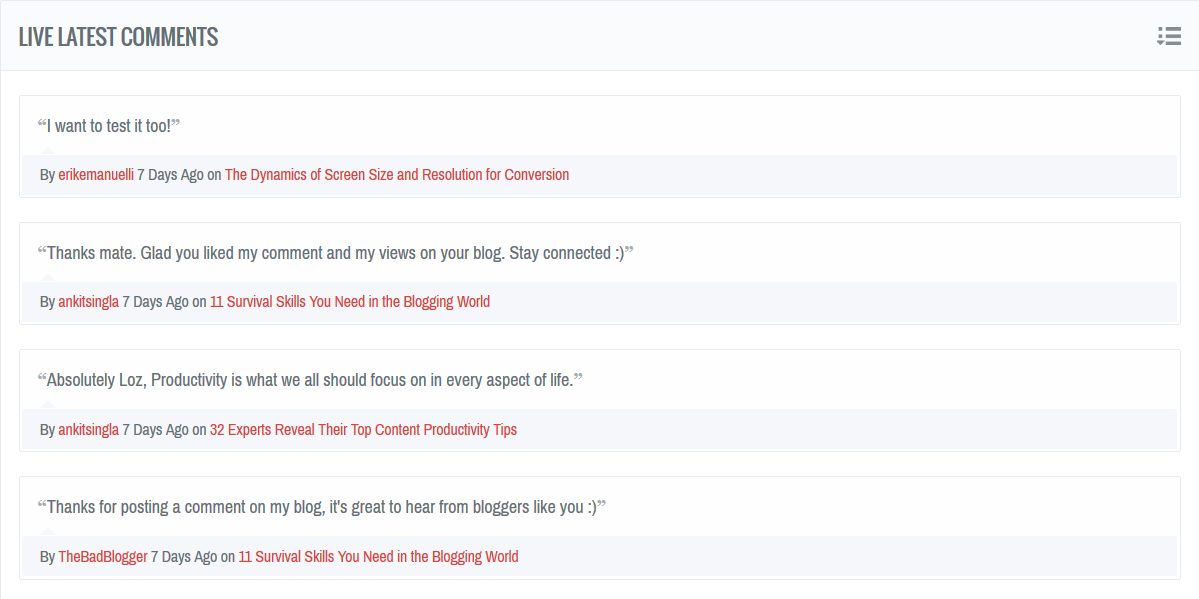Click opening quote mark before 'Thanks for posting'
The image size is (1199, 599).
42,505
